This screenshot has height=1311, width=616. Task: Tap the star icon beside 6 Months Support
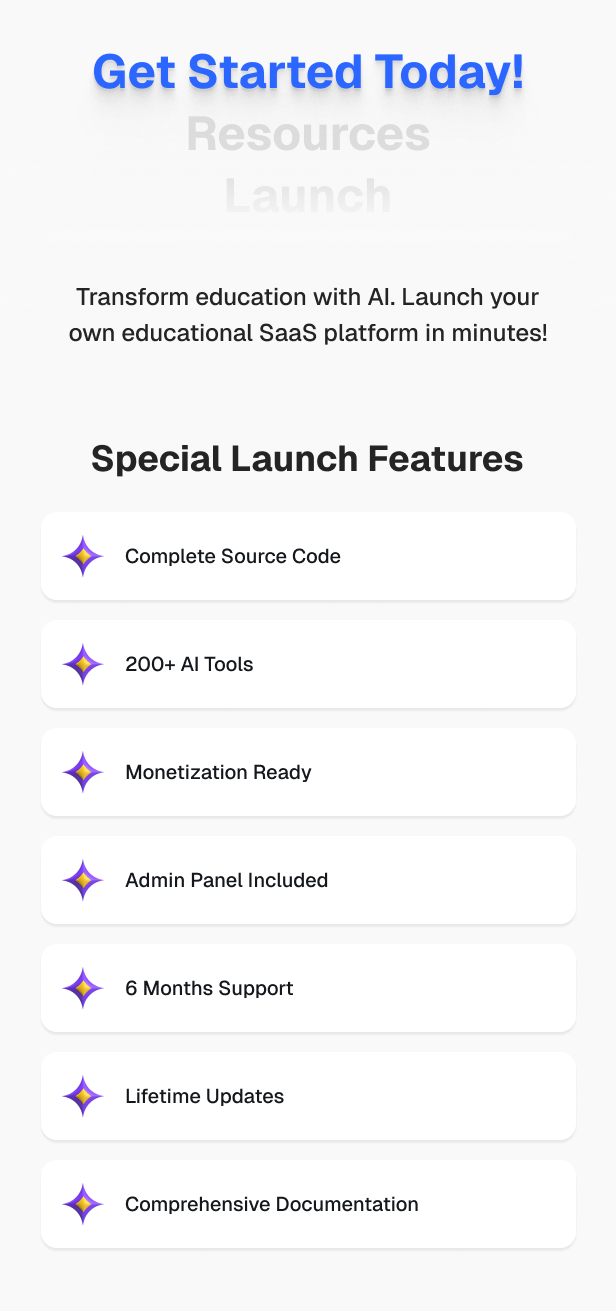[x=83, y=988]
